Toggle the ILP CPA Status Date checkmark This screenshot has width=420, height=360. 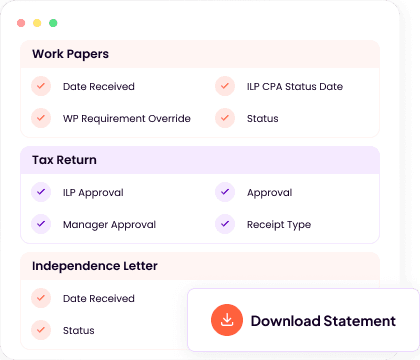[225, 86]
